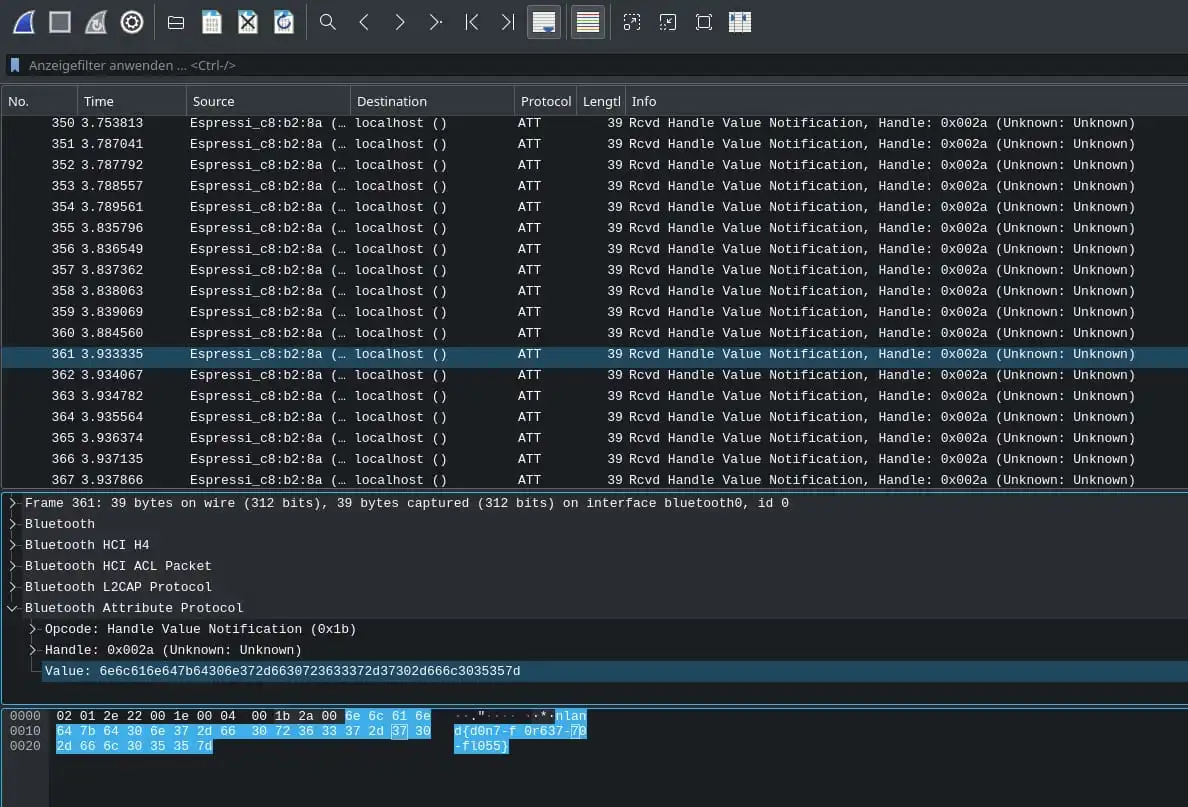
Task: Click the Protocol column header
Action: [x=545, y=101]
